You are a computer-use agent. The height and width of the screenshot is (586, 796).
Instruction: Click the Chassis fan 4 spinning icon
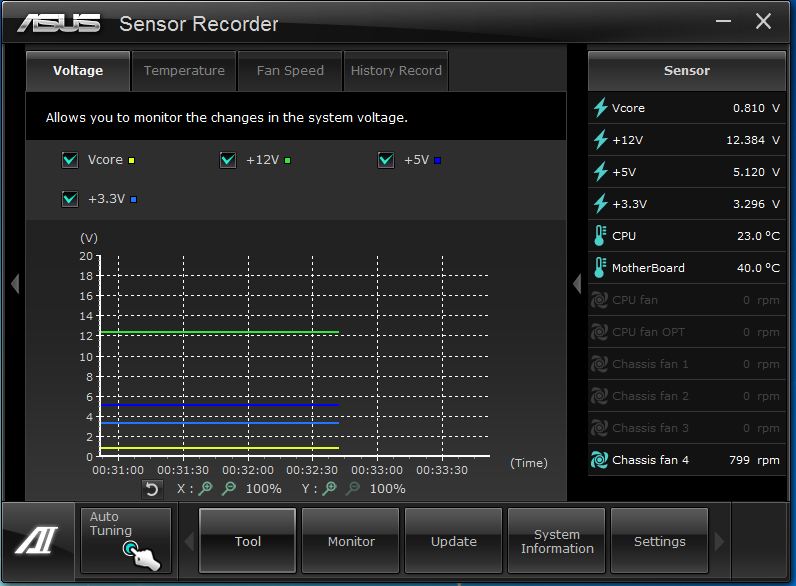point(600,460)
